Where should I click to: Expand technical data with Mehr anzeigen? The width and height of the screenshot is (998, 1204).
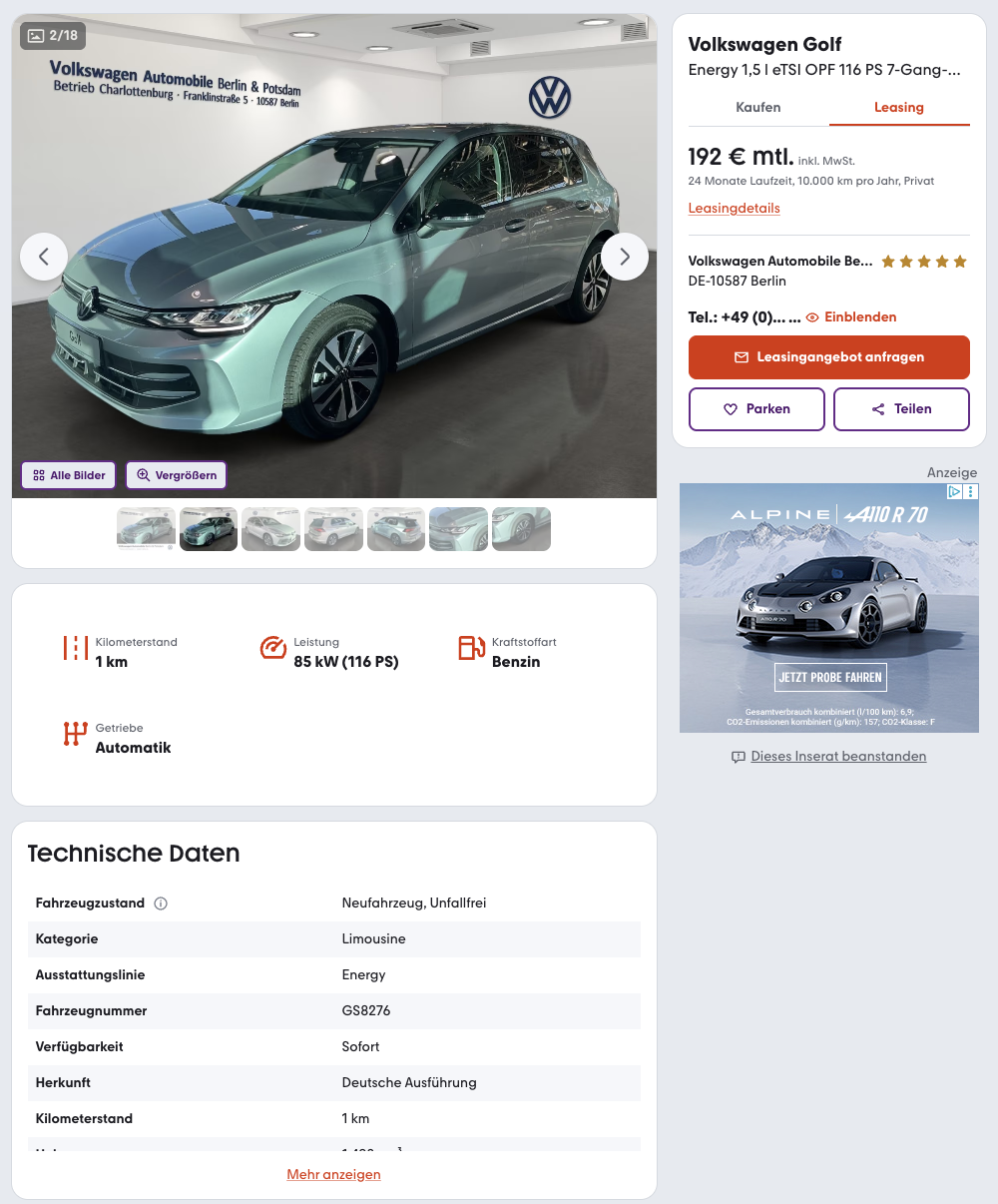(333, 1174)
